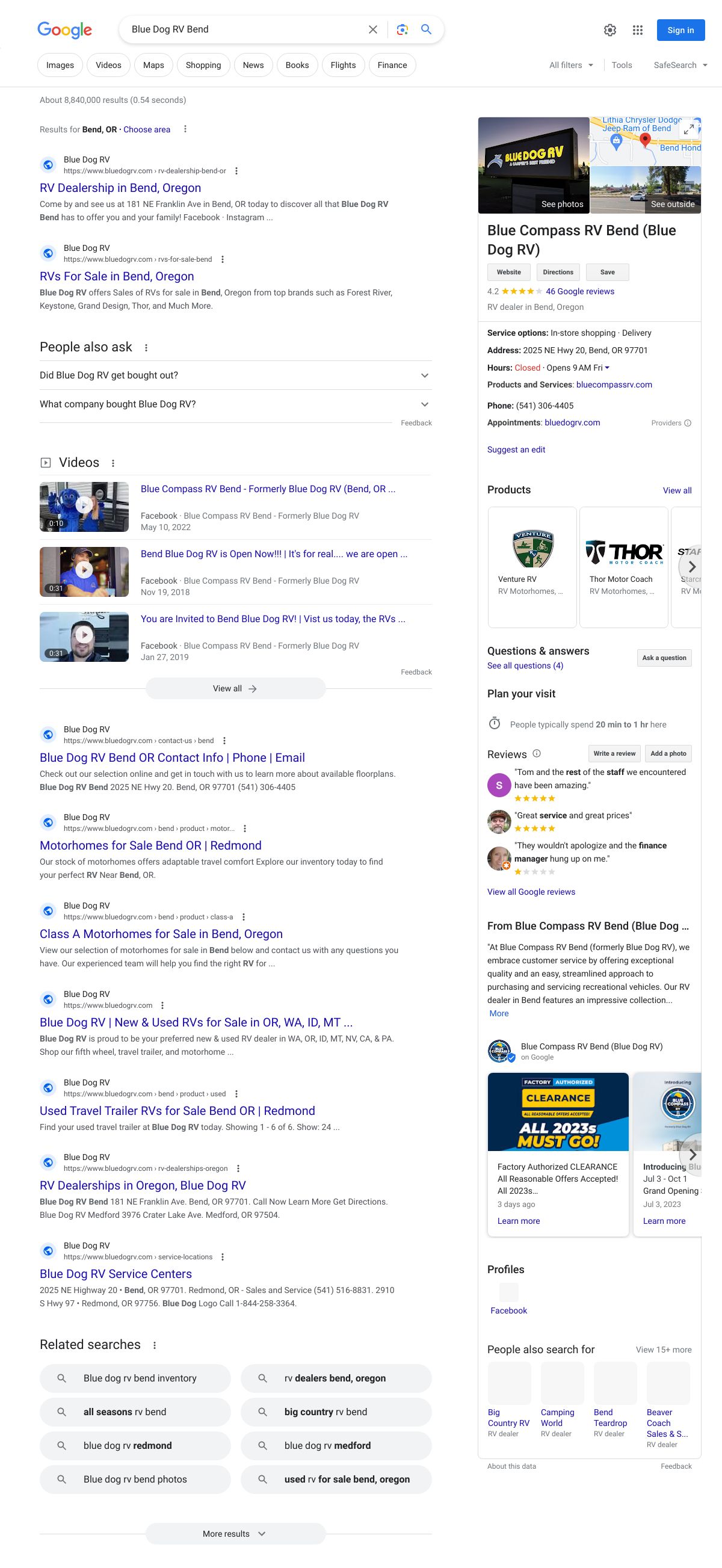Click the info icon next to Reviews
Image resolution: width=722 pixels, height=1568 pixels.
click(536, 753)
